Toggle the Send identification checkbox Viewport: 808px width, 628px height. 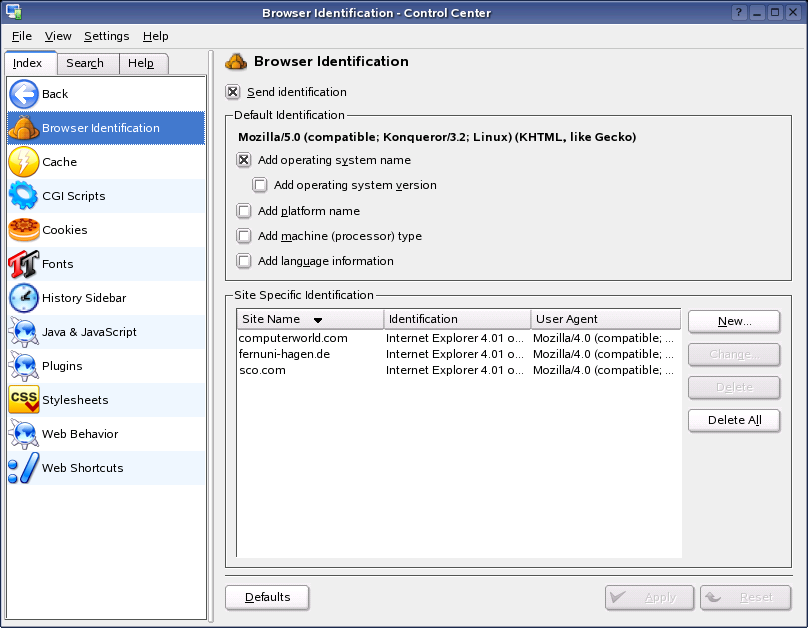(233, 92)
